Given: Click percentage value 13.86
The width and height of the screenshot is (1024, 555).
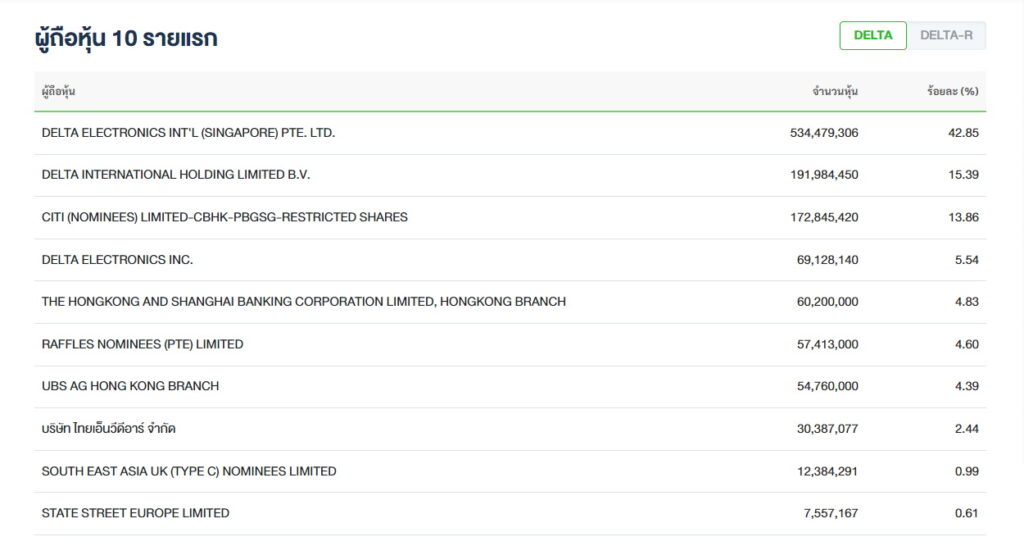Looking at the screenshot, I should [963, 217].
